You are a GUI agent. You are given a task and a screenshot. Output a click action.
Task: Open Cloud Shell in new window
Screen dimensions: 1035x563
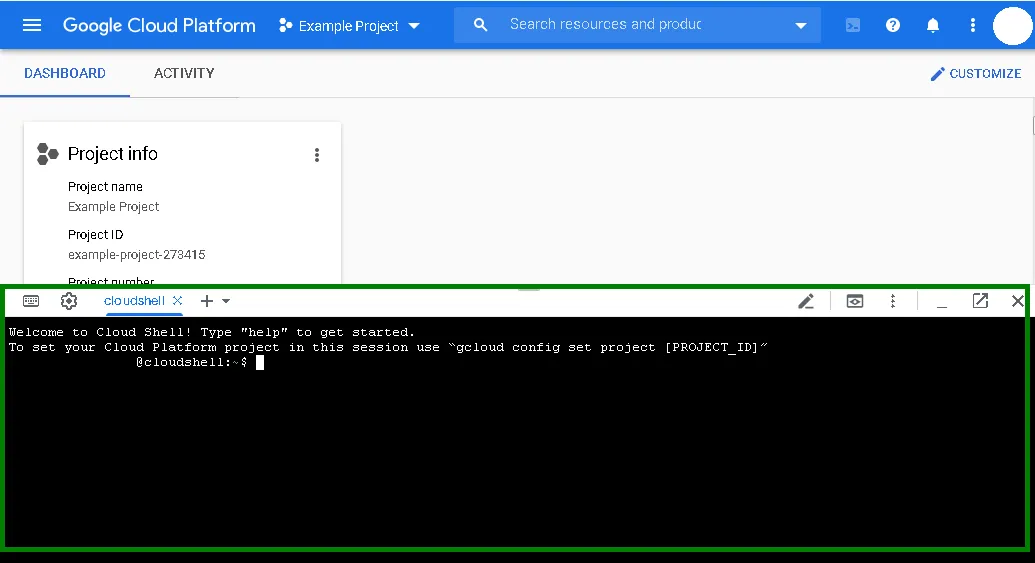(x=980, y=301)
